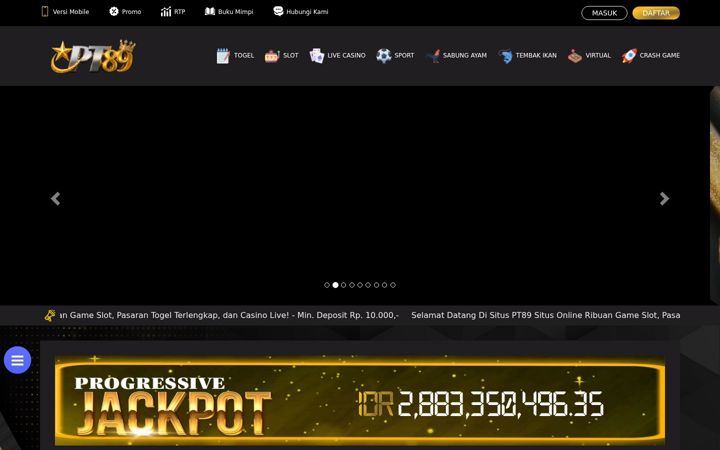Click the Slot machine icon

click(272, 56)
